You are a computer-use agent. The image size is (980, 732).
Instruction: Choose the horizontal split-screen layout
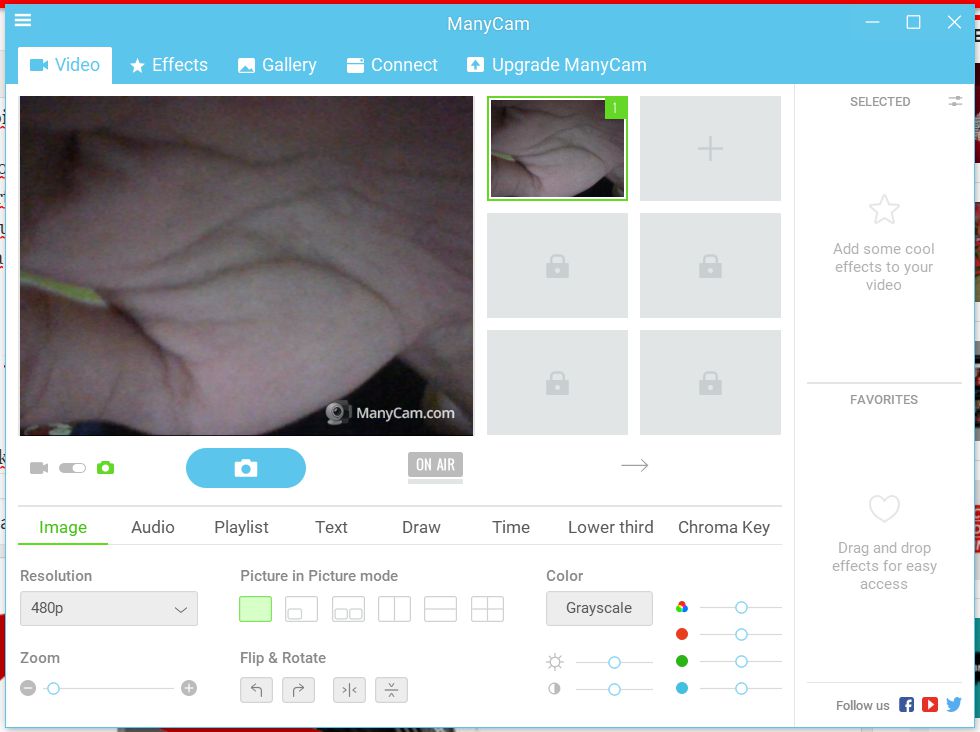pyautogui.click(x=441, y=609)
